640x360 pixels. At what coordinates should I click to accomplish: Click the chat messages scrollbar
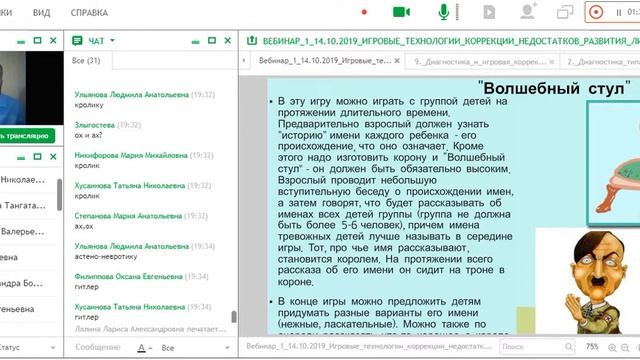(x=233, y=317)
